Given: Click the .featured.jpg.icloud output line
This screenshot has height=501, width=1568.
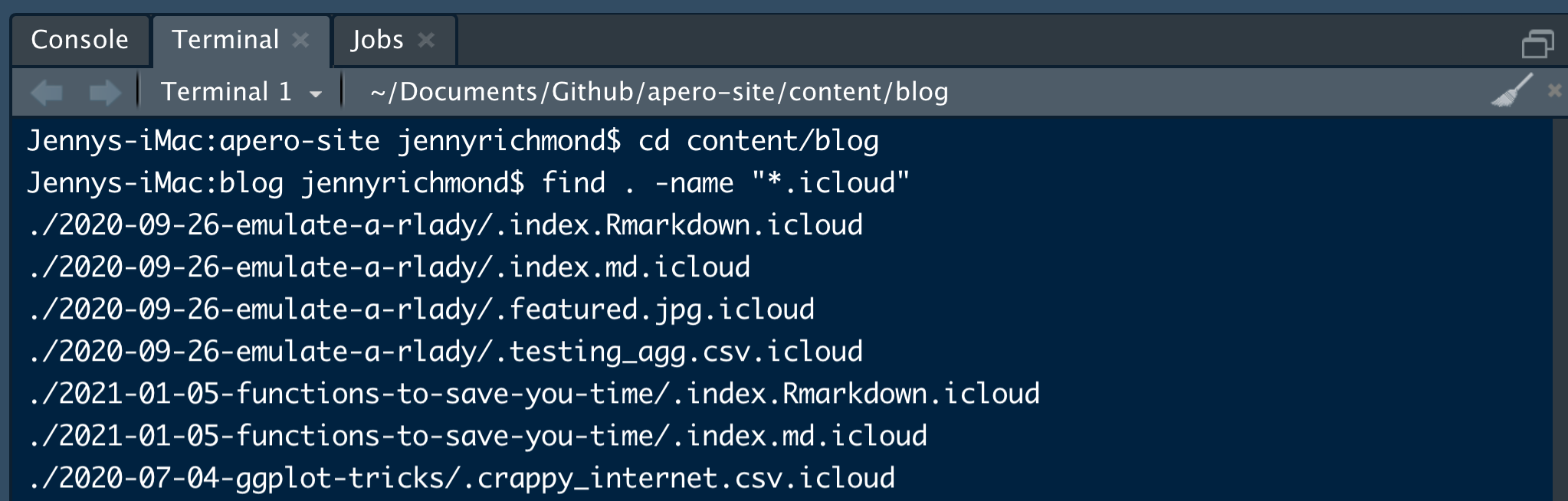Looking at the screenshot, I should pyautogui.click(x=422, y=309).
